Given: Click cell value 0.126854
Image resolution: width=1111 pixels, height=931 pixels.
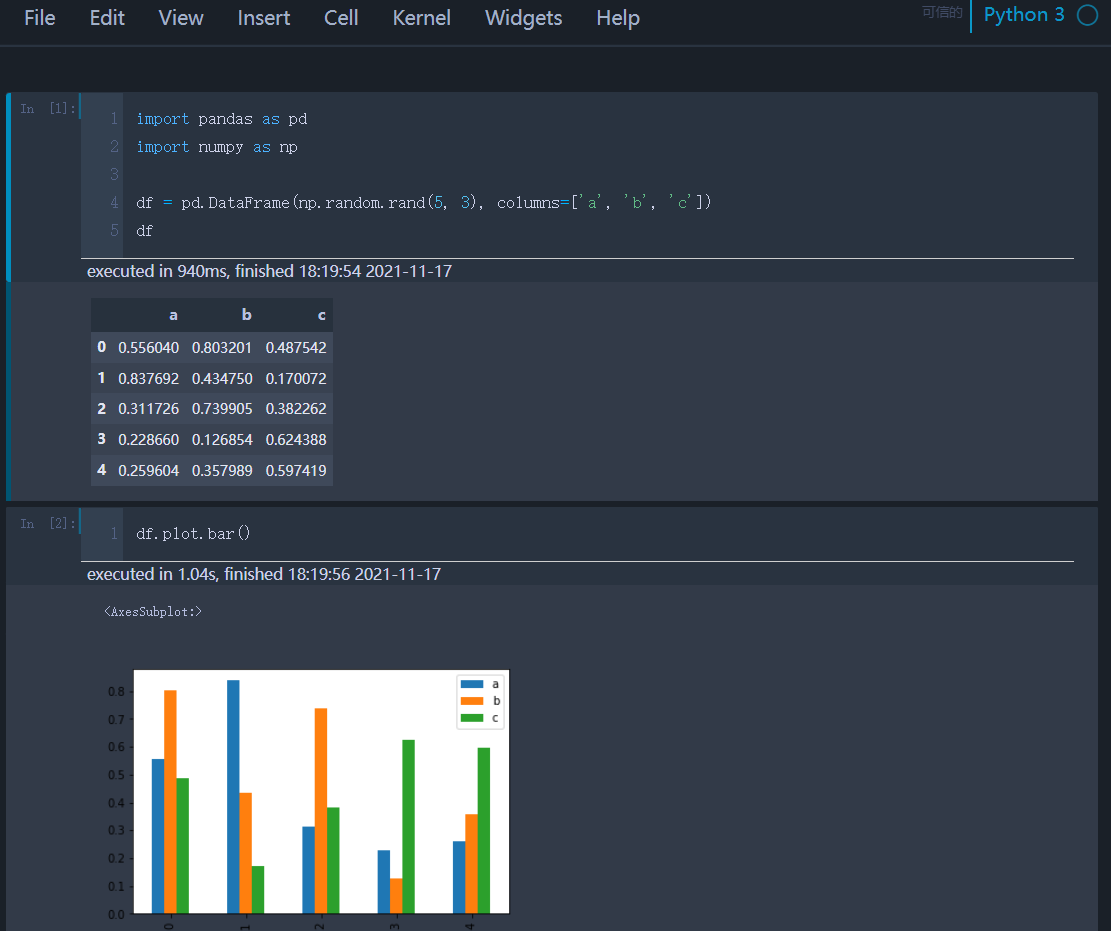Looking at the screenshot, I should (x=222, y=440).
